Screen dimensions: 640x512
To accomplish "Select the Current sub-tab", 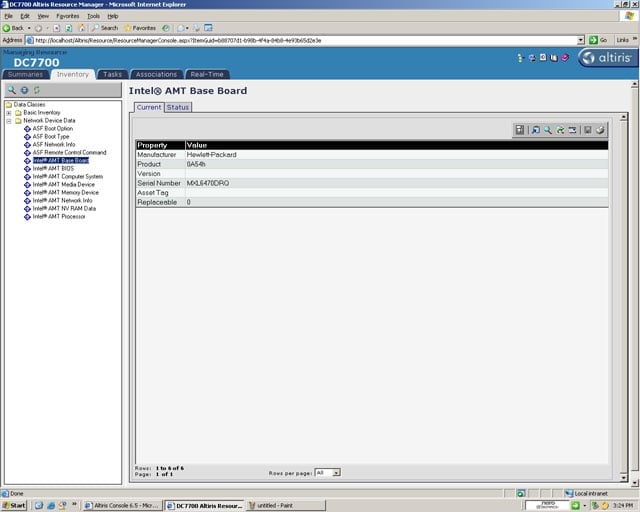I will [x=149, y=107].
